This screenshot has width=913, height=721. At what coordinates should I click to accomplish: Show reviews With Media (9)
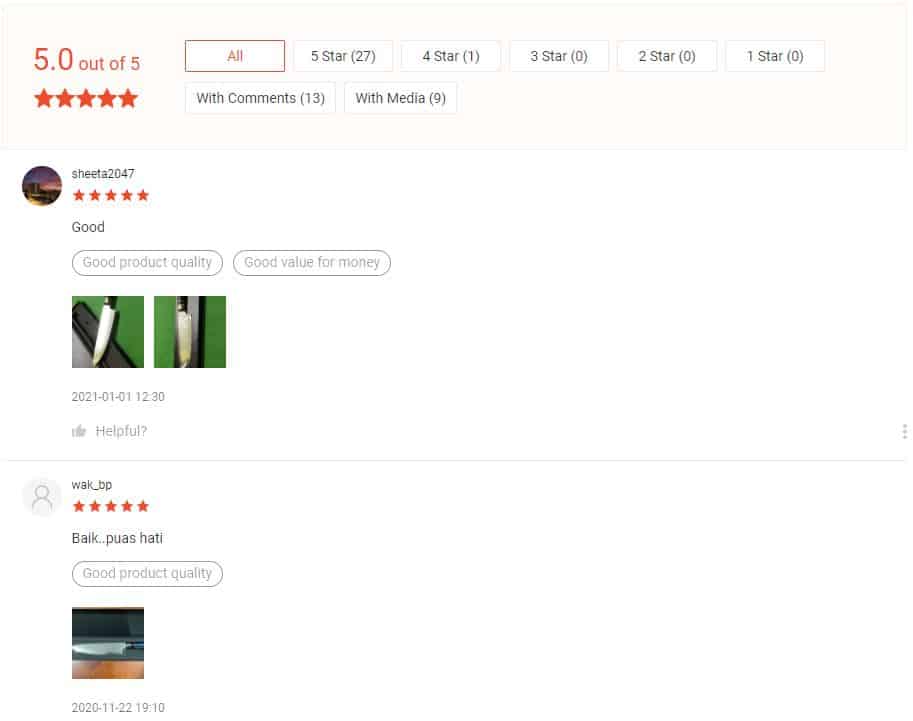click(400, 98)
